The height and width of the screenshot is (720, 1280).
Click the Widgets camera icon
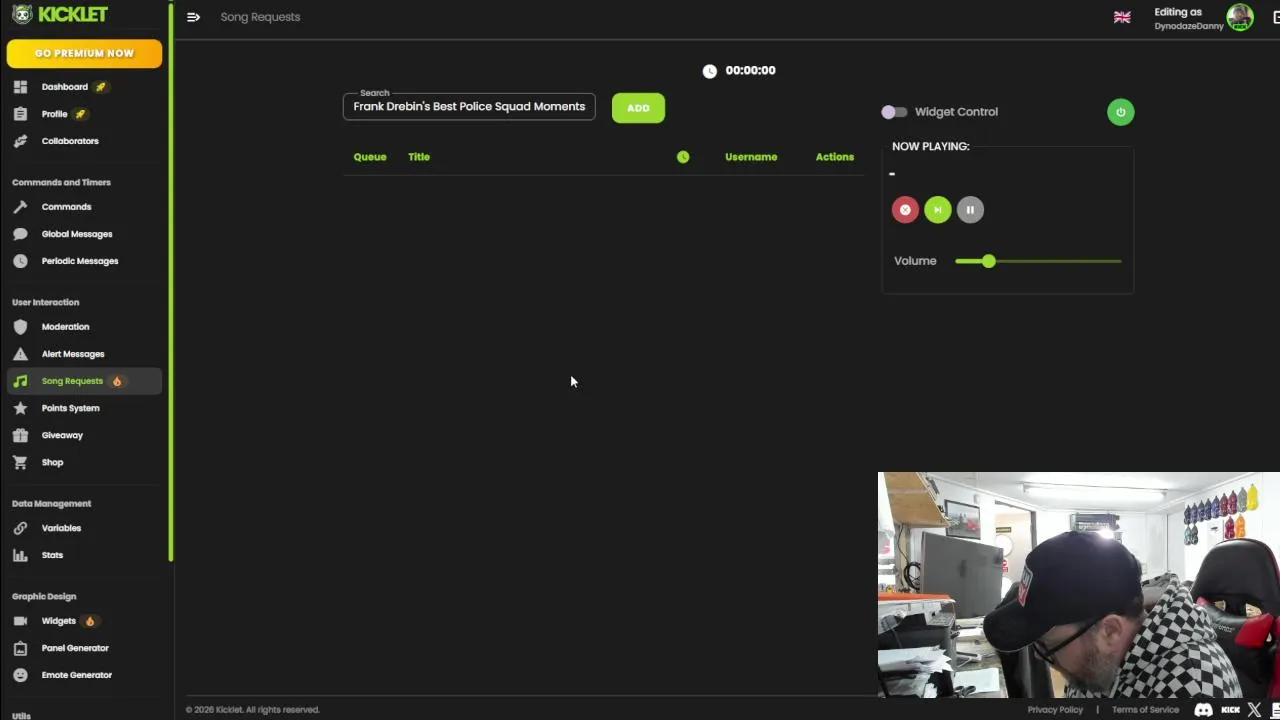[x=20, y=621]
